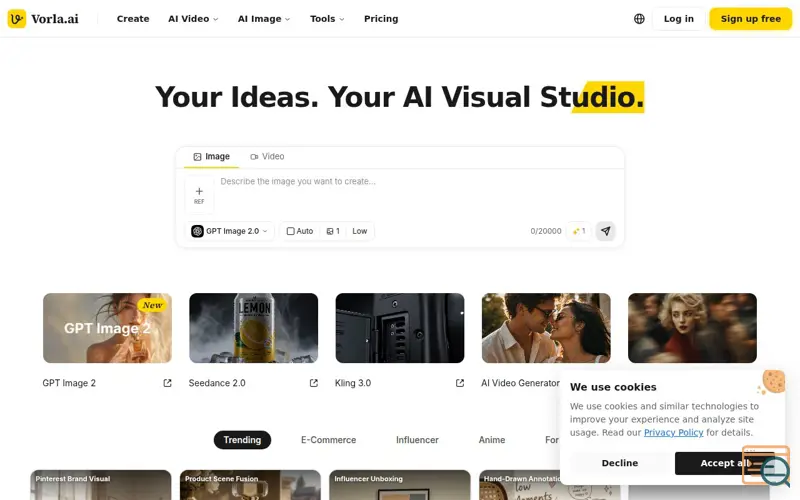Click the Vorla.ai logo icon
The height and width of the screenshot is (500, 800).
pyautogui.click(x=17, y=19)
